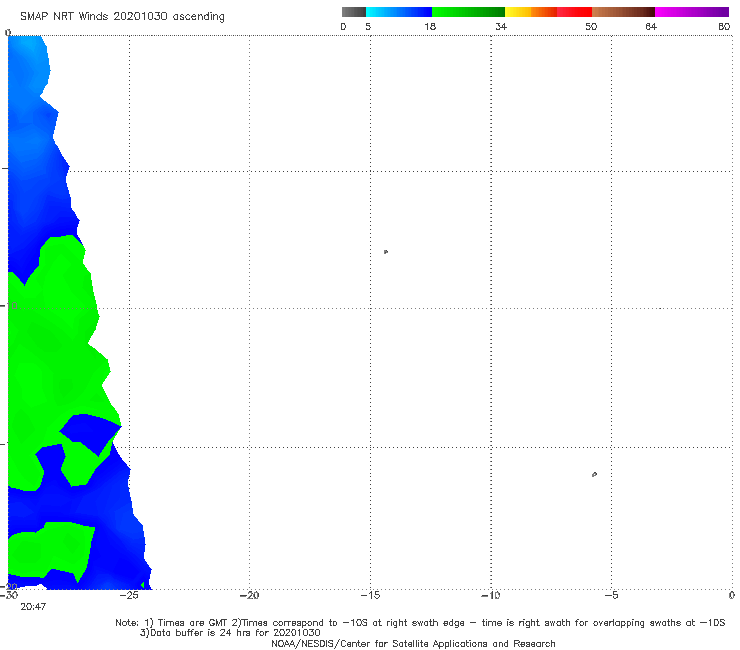
Task: Click the small island outline near -5 longitude
Action: click(594, 474)
